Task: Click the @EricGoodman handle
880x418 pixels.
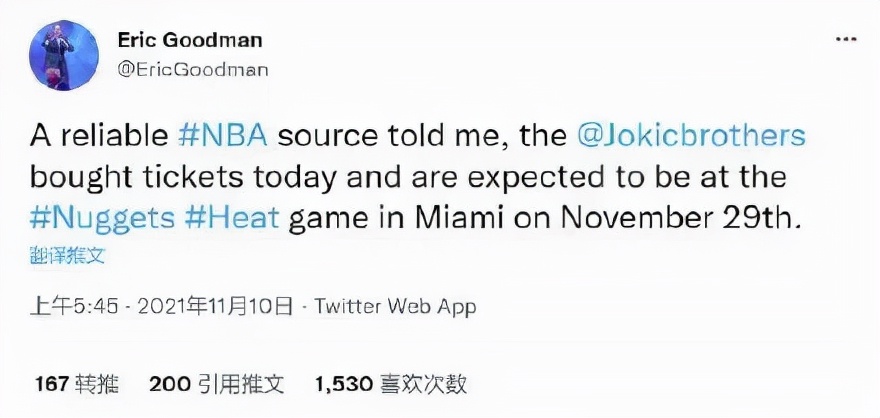Action: coord(194,71)
